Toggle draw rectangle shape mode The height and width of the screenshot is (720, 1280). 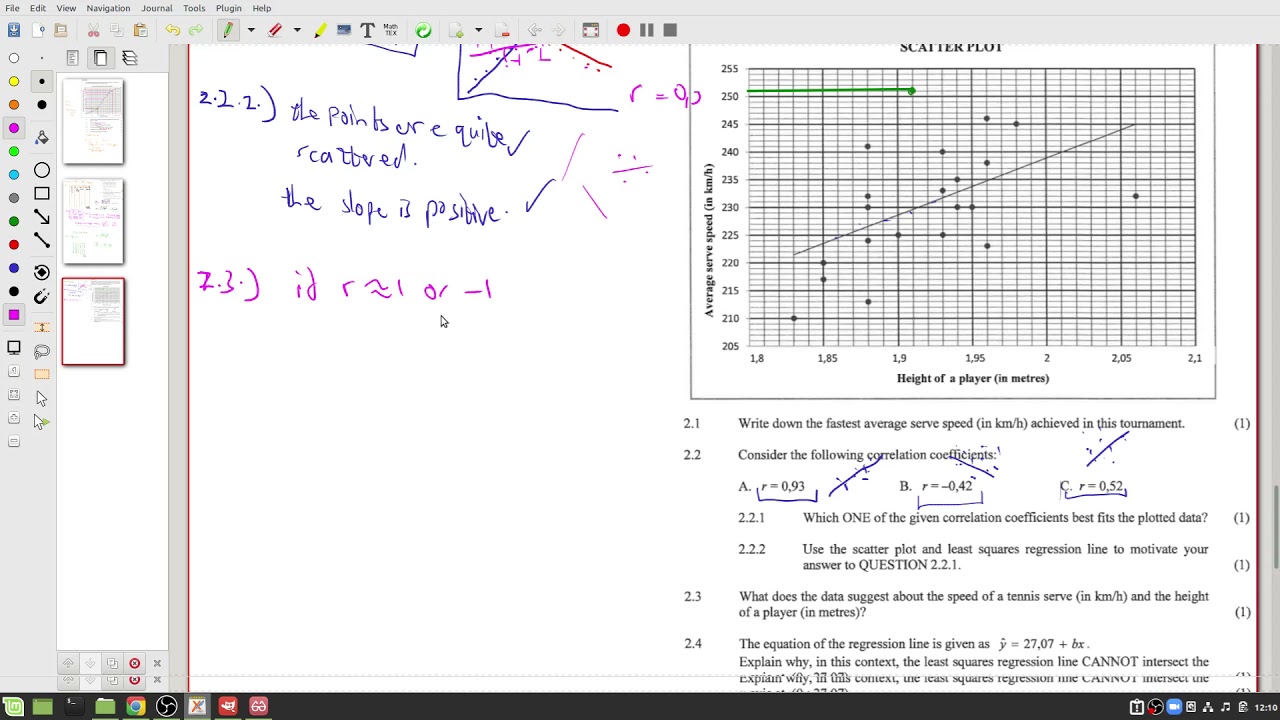coord(42,194)
